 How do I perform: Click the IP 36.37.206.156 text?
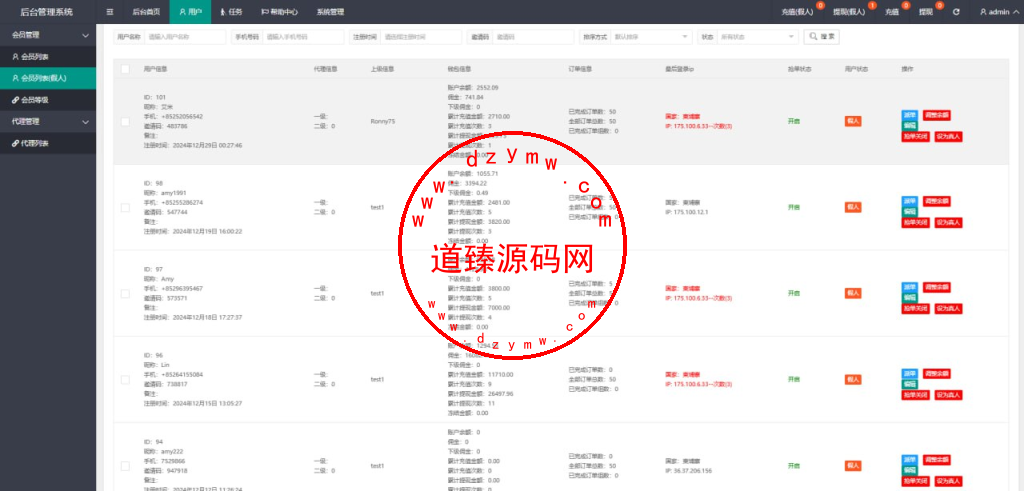coord(688,471)
